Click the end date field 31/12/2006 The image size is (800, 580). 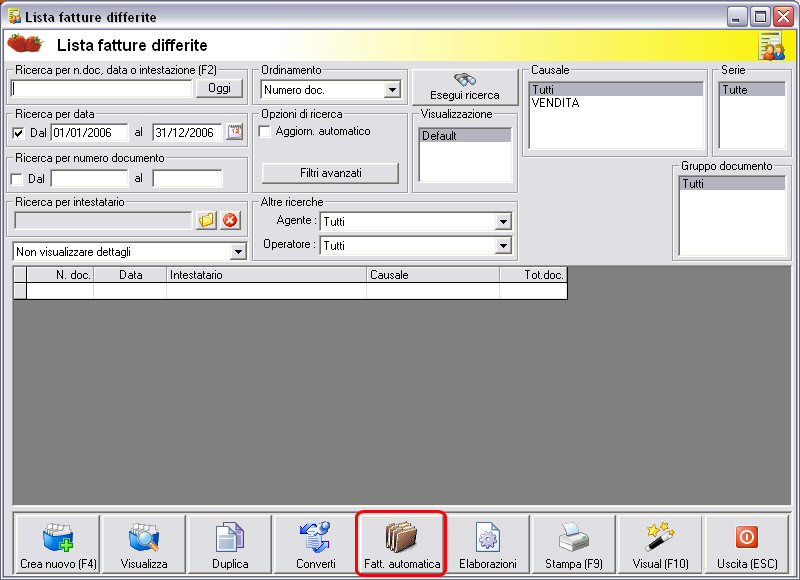187,133
